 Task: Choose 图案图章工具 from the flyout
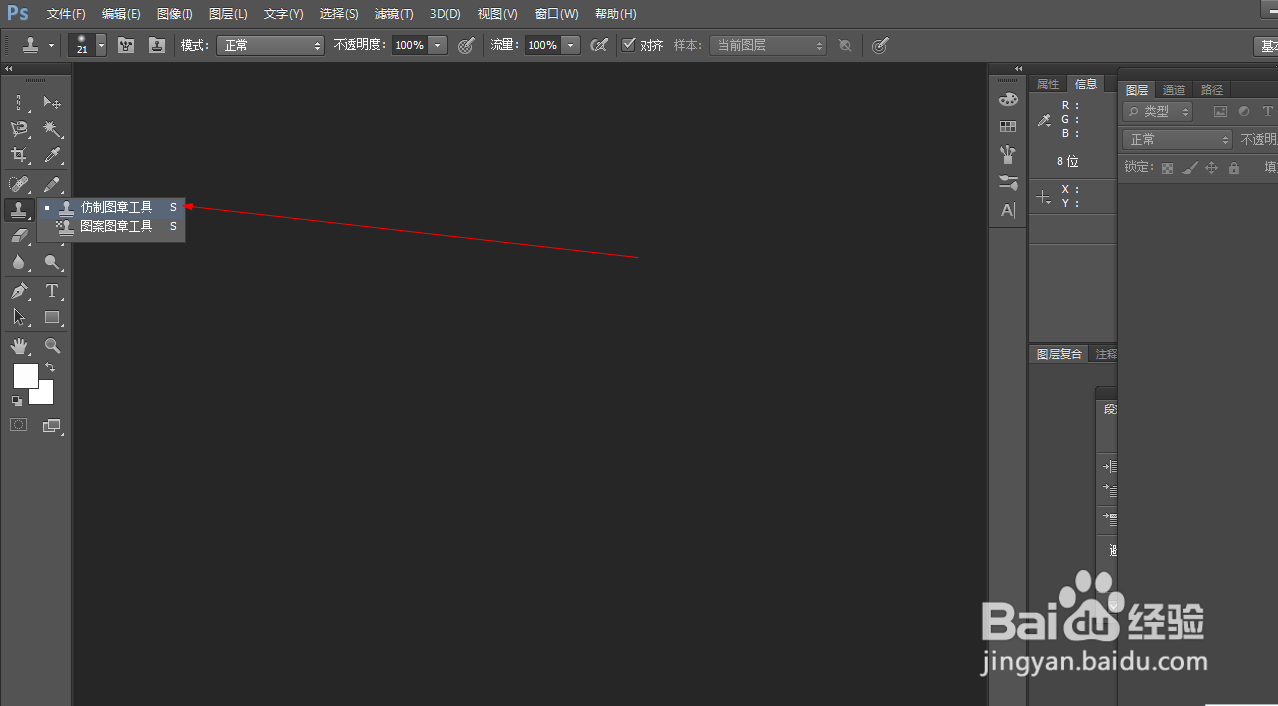111,226
